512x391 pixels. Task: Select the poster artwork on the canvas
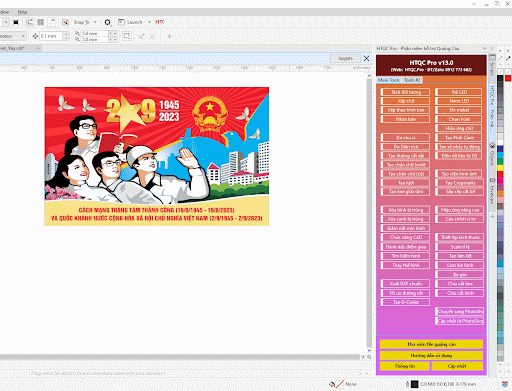(x=157, y=156)
